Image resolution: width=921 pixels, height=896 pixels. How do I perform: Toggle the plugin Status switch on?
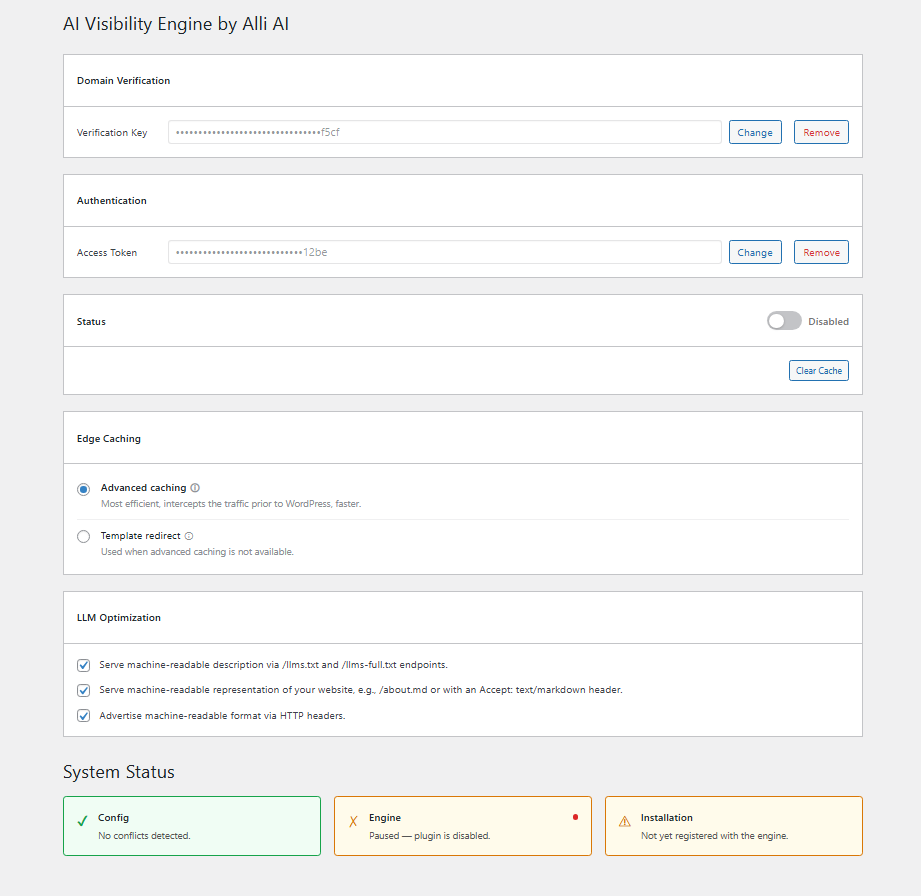(784, 321)
